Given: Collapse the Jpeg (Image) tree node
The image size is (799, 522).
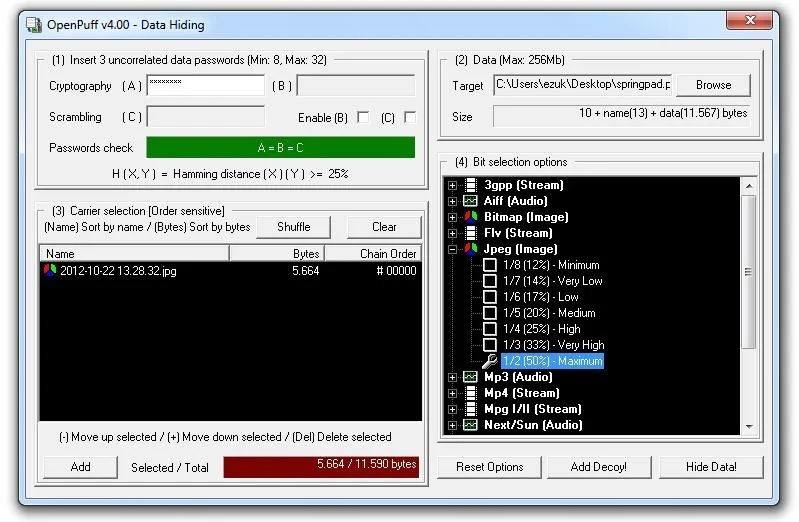Looking at the screenshot, I should pyautogui.click(x=452, y=249).
